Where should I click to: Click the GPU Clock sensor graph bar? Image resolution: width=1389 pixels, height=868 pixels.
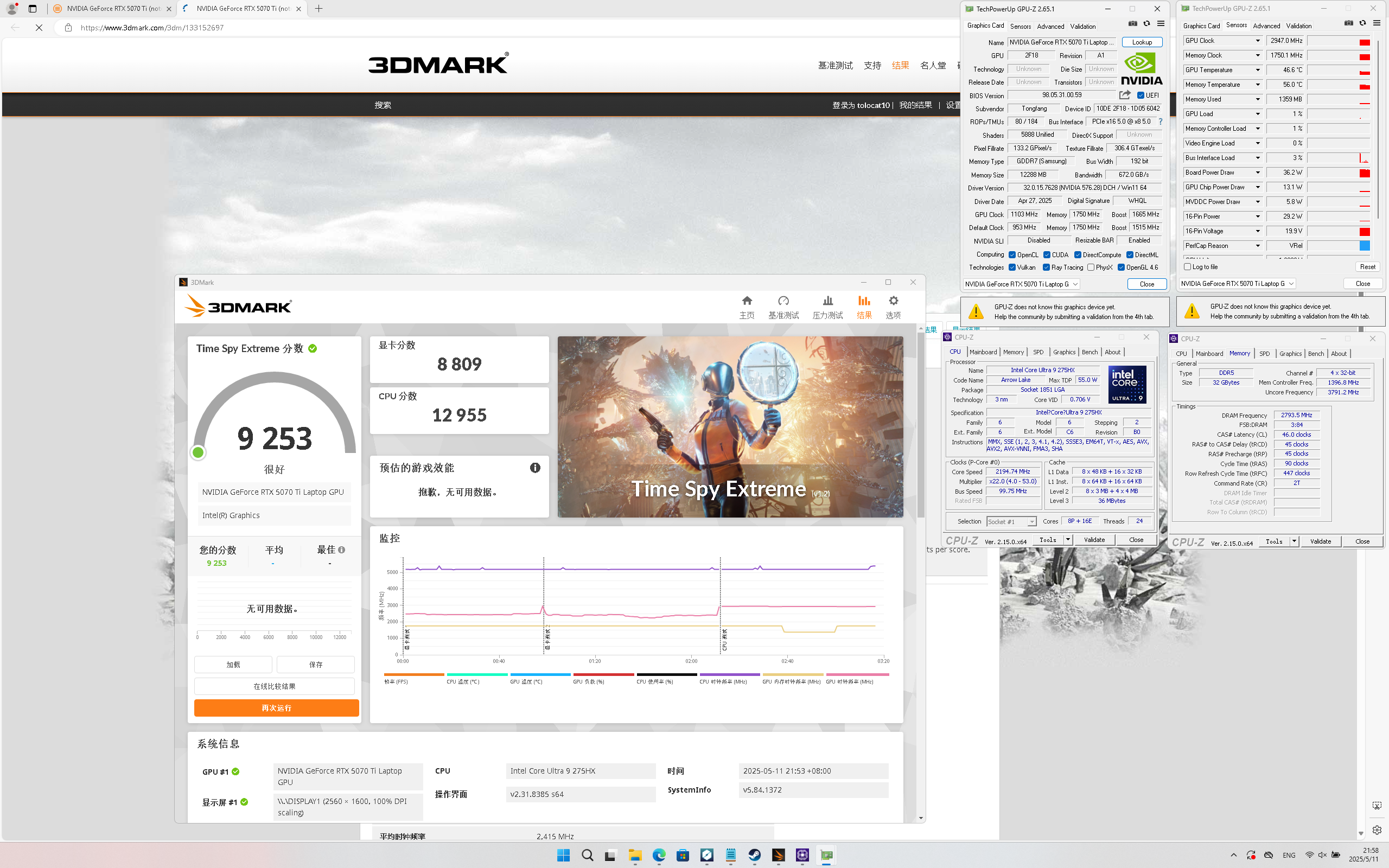tap(1339, 41)
